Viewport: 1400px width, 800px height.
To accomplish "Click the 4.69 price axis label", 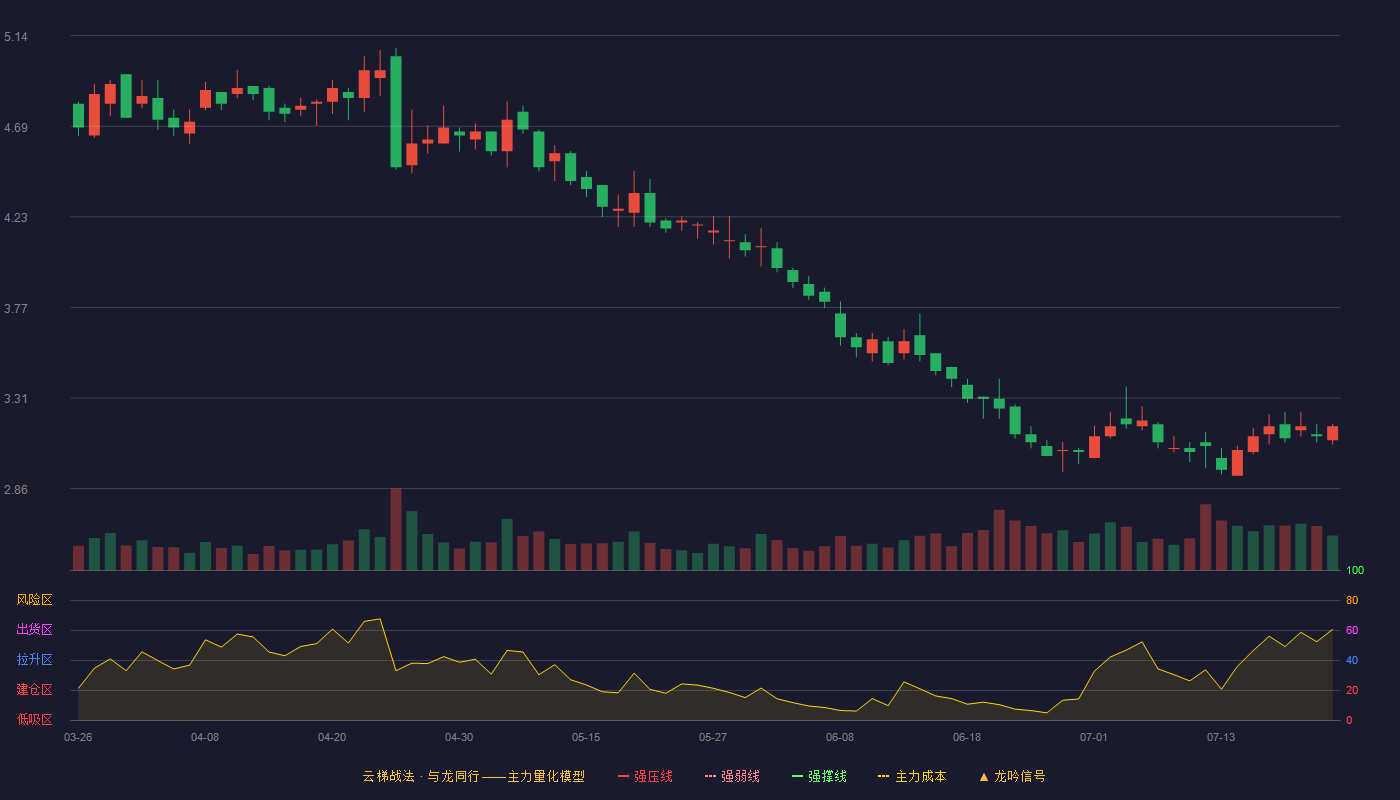I will point(15,128).
